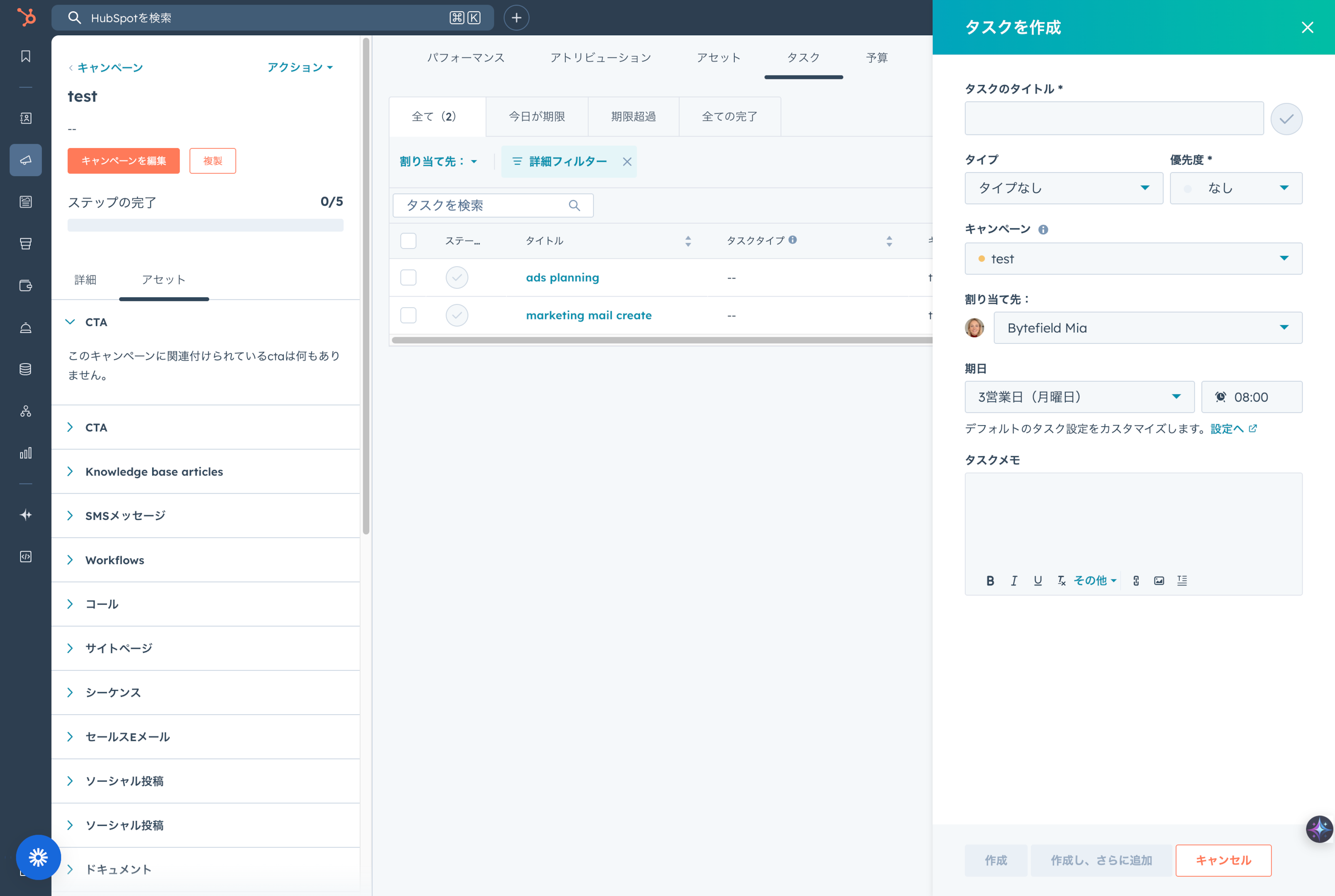This screenshot has height=896, width=1335.
Task: Click the plus quick-create button
Action: click(x=516, y=18)
